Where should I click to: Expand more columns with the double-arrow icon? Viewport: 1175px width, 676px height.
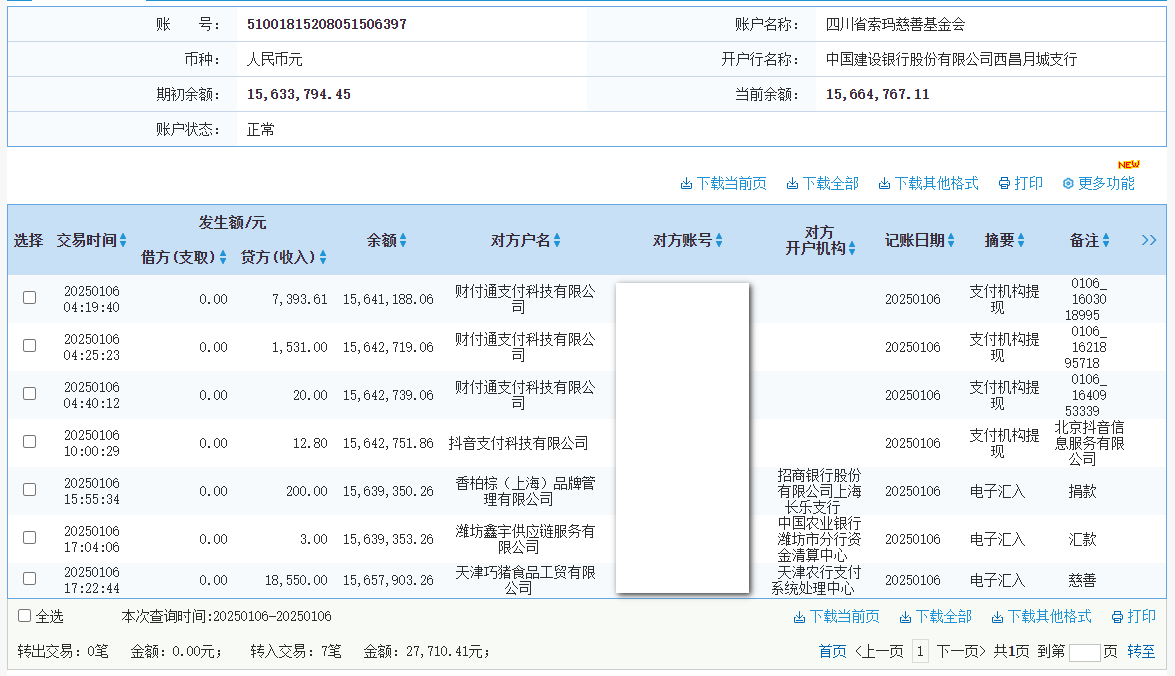1149,240
